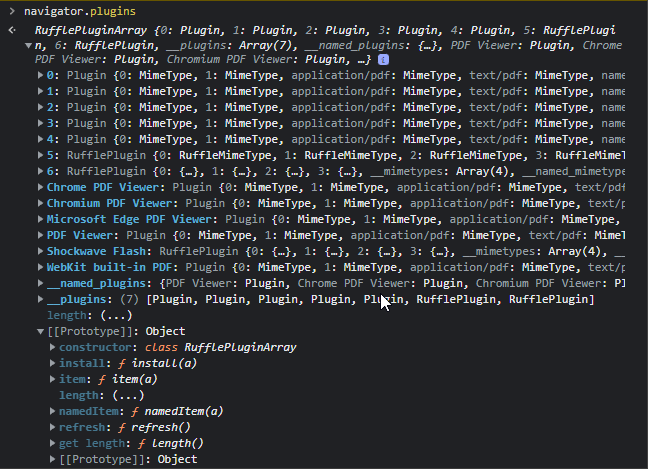Expand the Shockwave Flash property
Screen dimensions: 648x469
40,251
